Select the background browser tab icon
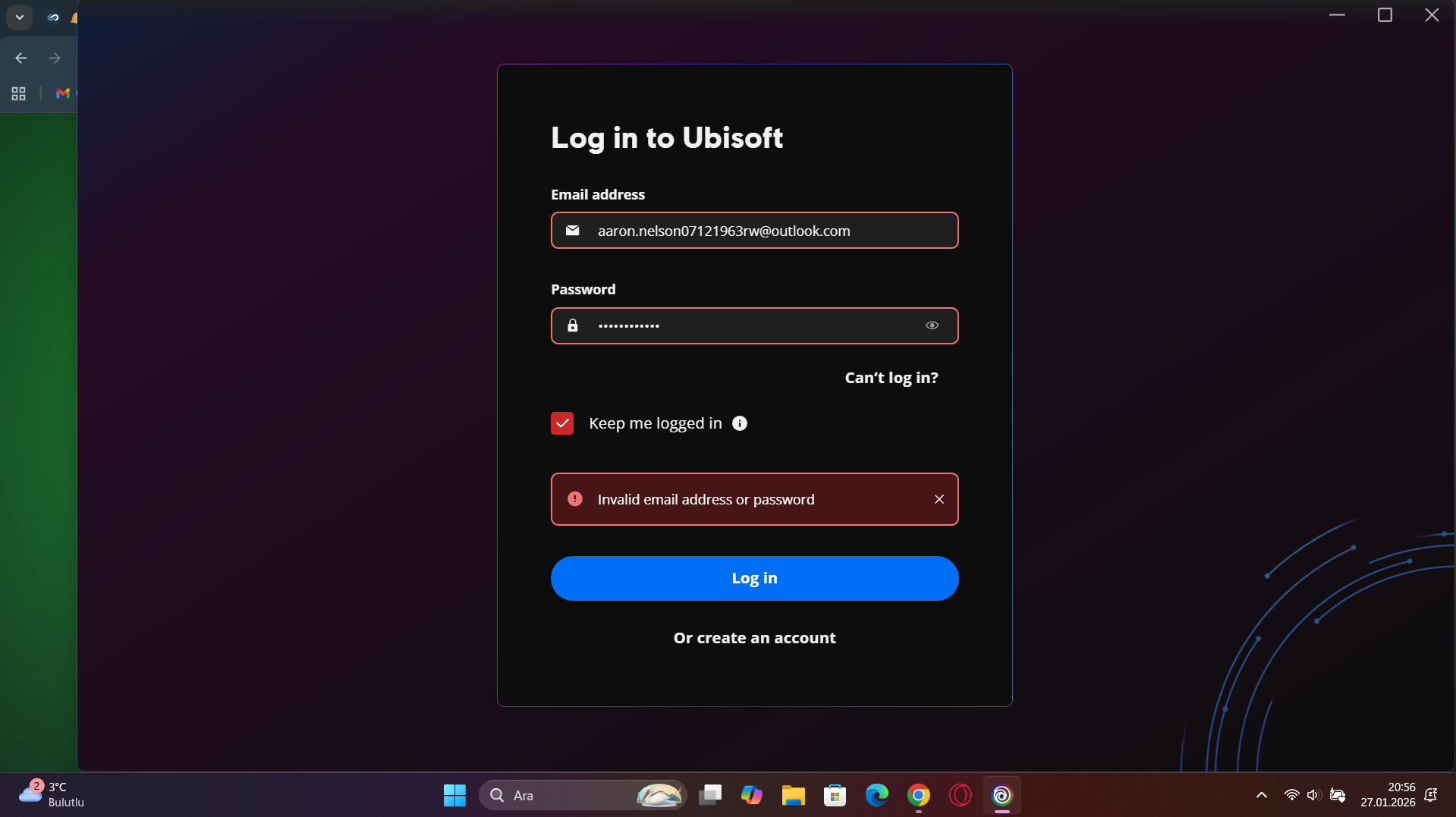Screen dimensions: 1456x817 (x=53, y=17)
